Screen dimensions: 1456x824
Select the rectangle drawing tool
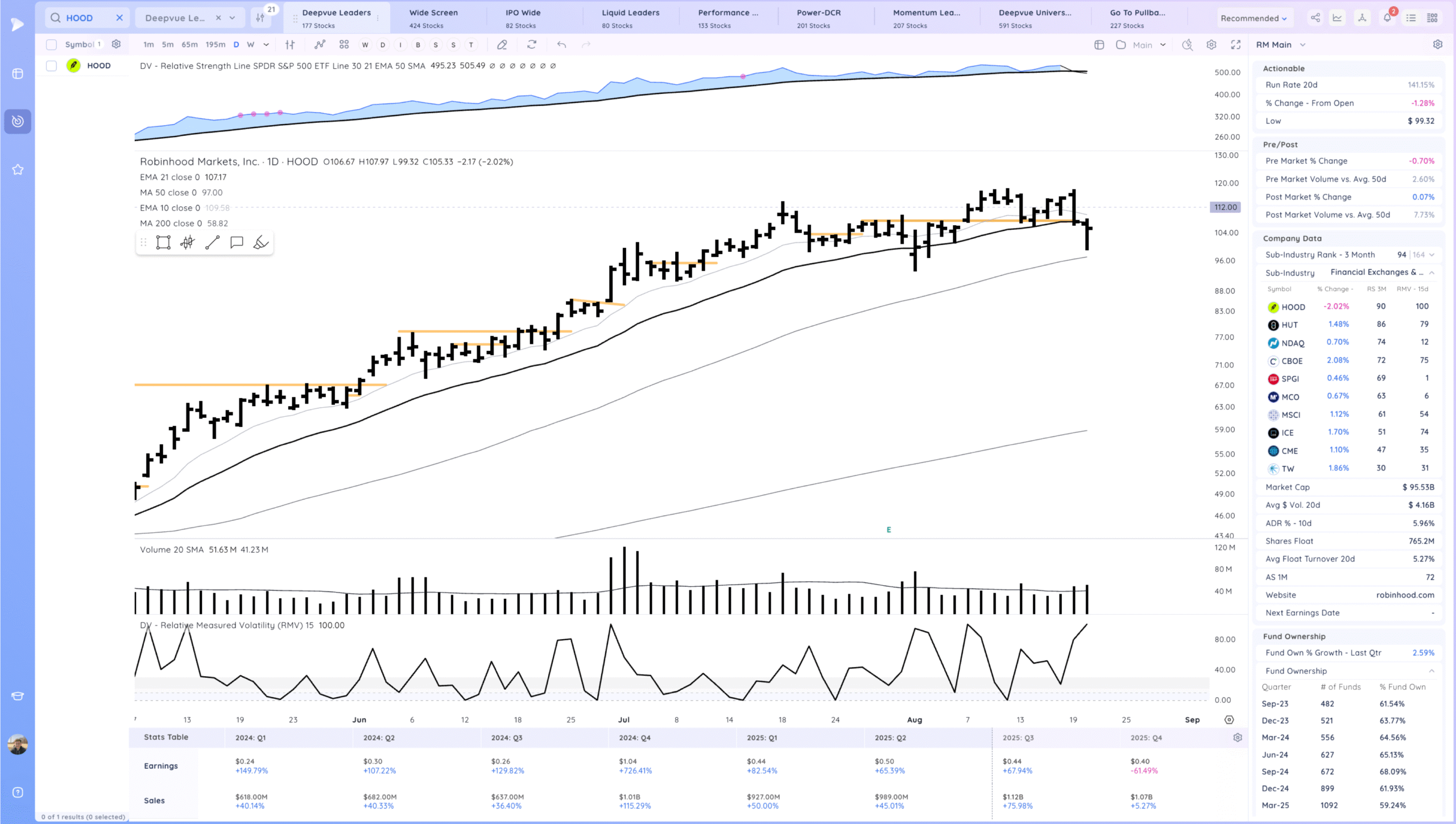(163, 243)
